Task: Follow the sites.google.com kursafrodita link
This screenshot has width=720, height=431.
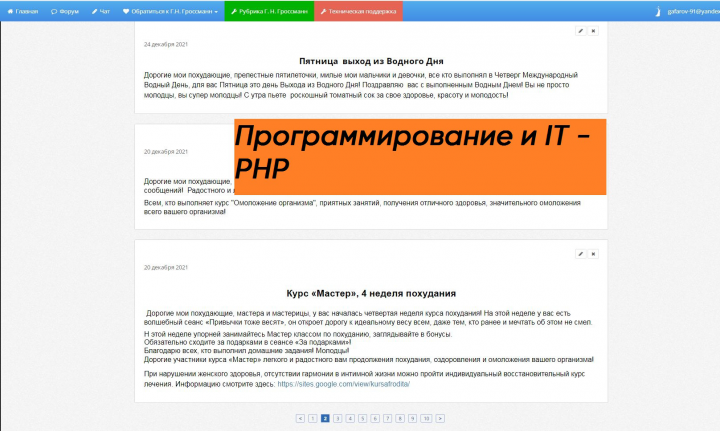Action: (x=343, y=384)
